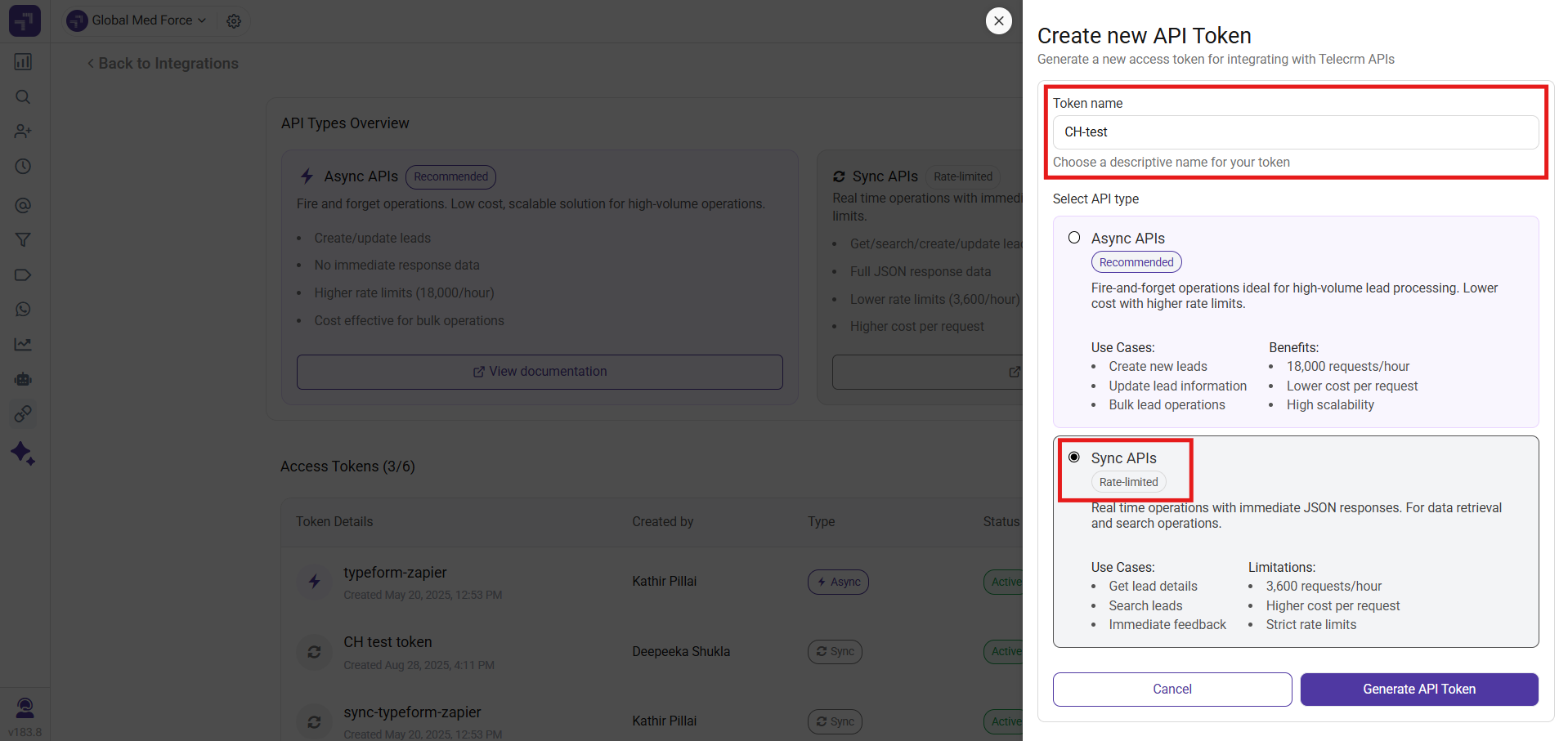Go back to Integrations
This screenshot has height=741, width=1568.
point(163,64)
